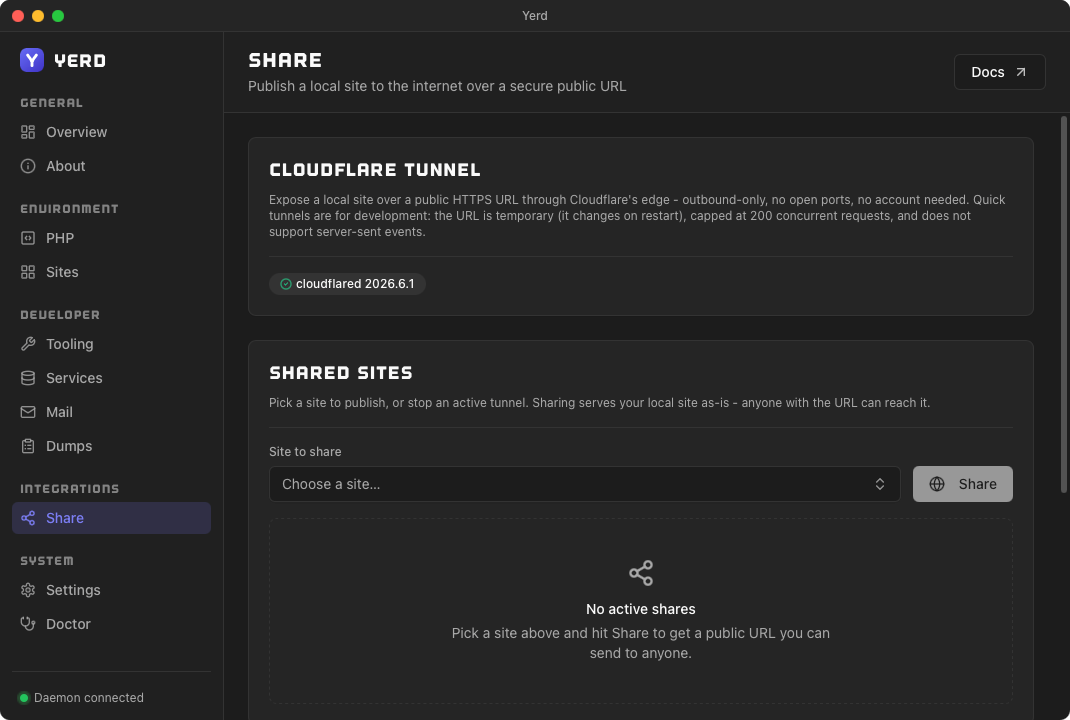
Task: Click the green macOS zoom window button
Action: (x=58, y=16)
